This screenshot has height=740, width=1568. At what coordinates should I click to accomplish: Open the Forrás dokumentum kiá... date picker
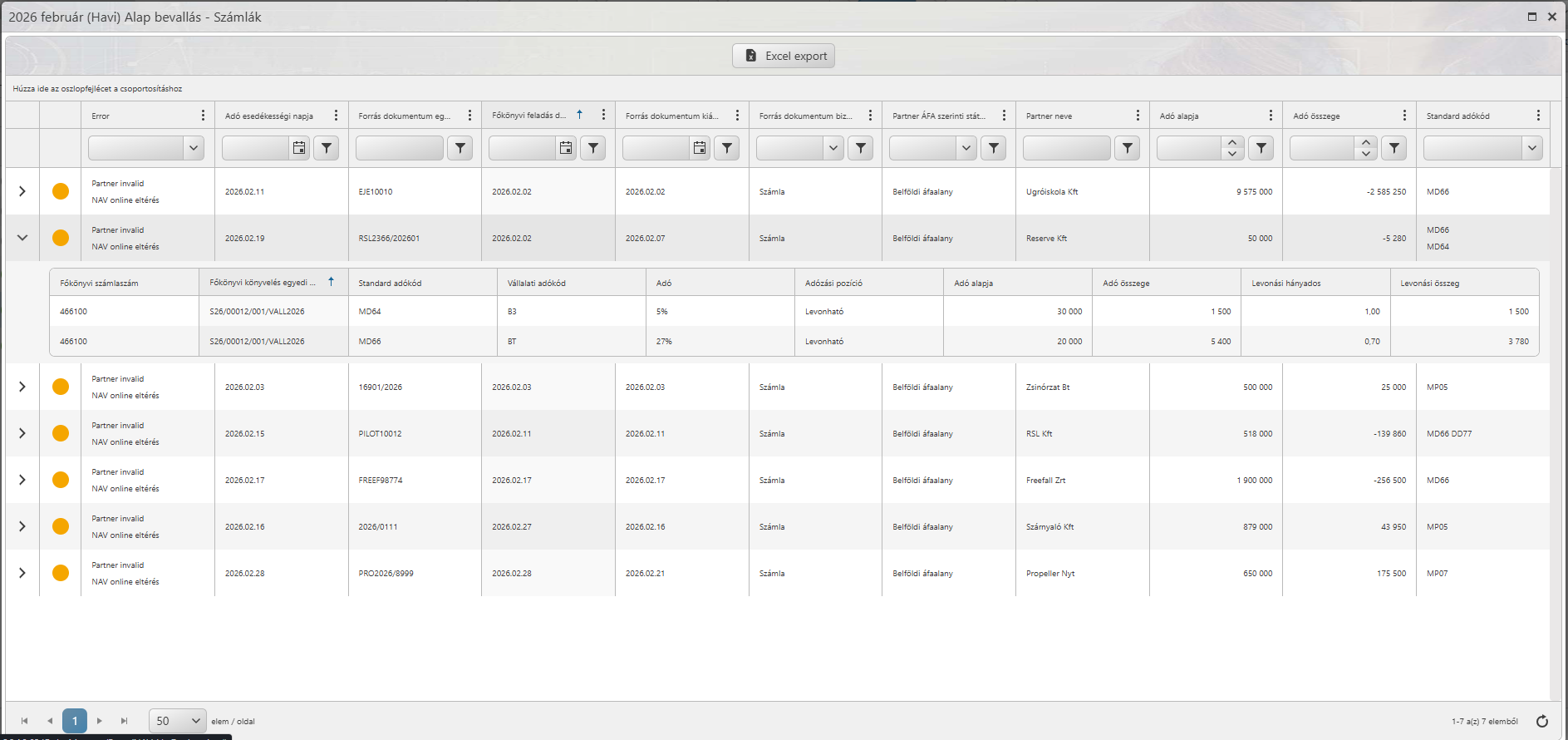[x=700, y=148]
